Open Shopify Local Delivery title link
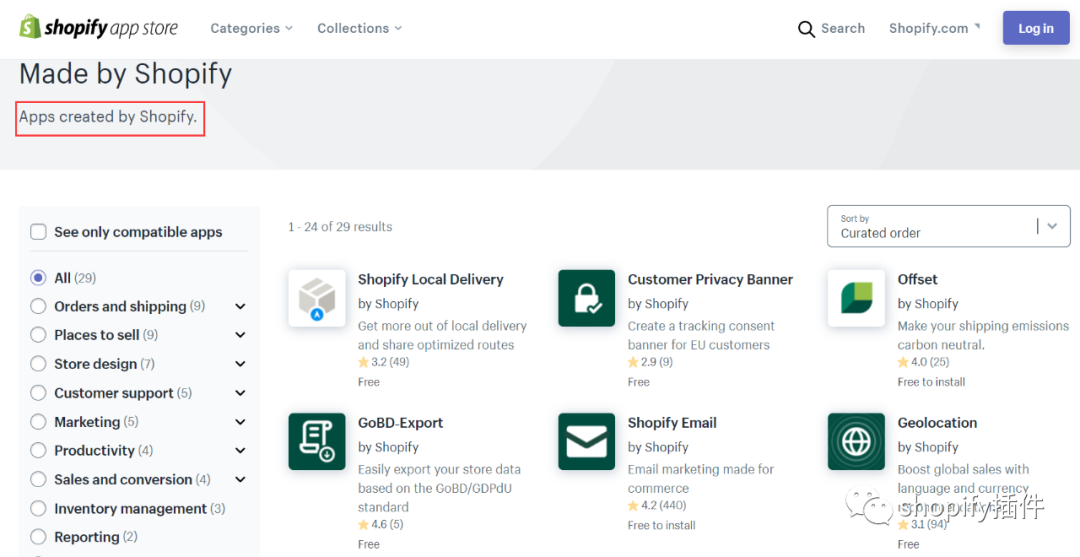 point(430,280)
